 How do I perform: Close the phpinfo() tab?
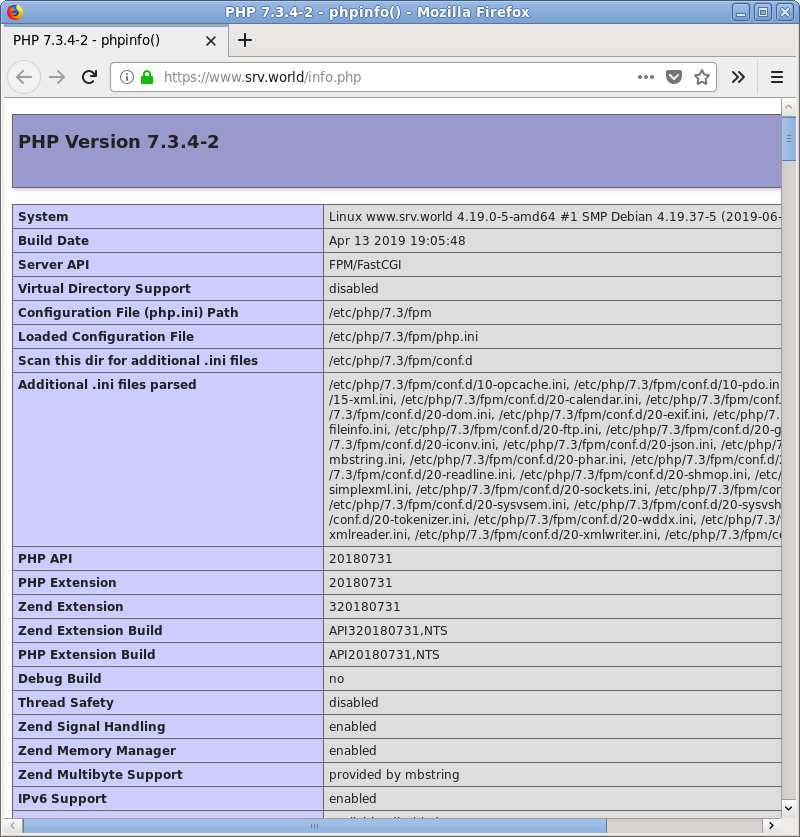[x=210, y=41]
